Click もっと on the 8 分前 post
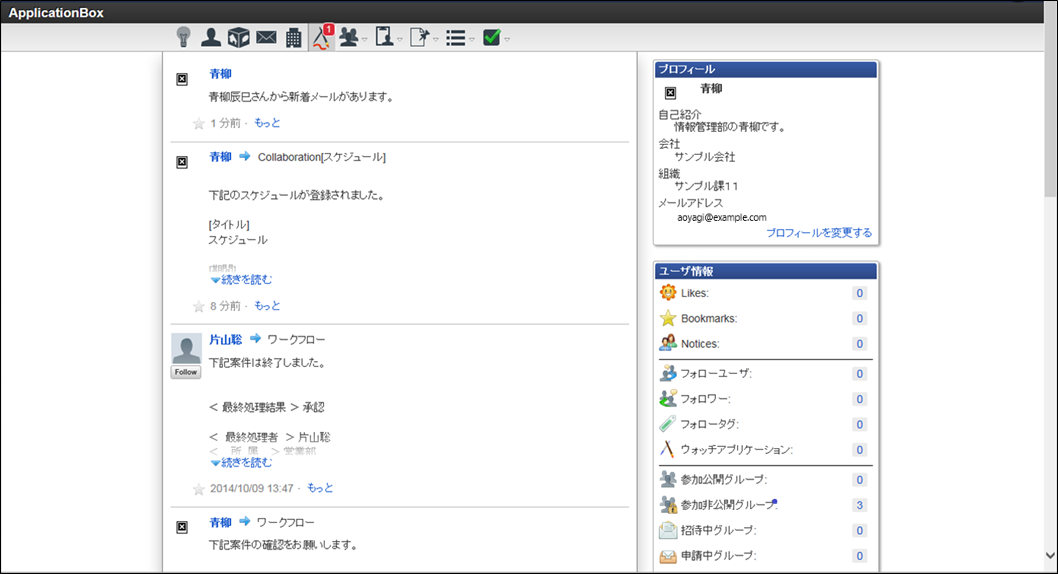 267,306
